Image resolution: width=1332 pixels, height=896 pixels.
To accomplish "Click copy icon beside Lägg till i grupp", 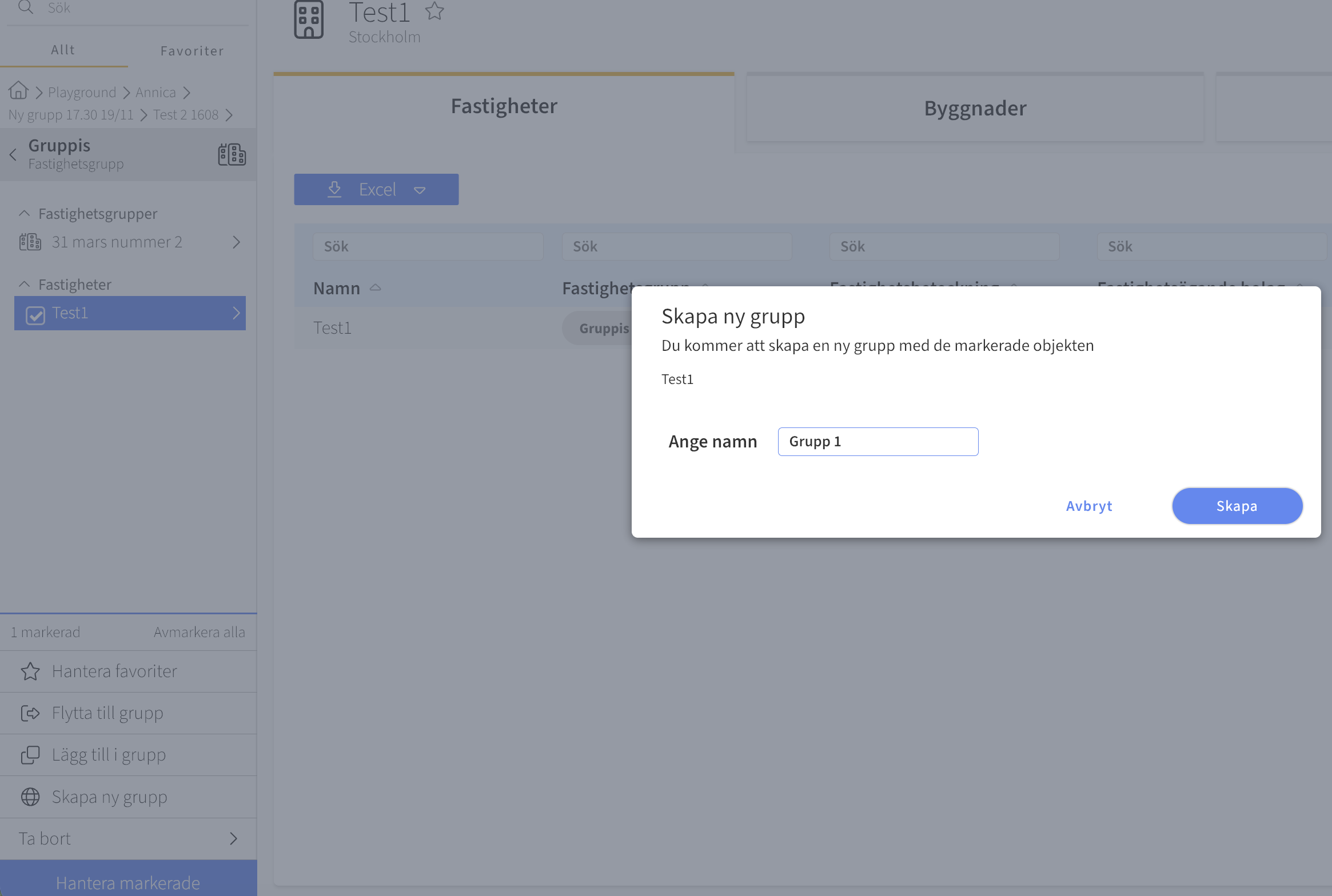I will click(x=30, y=755).
